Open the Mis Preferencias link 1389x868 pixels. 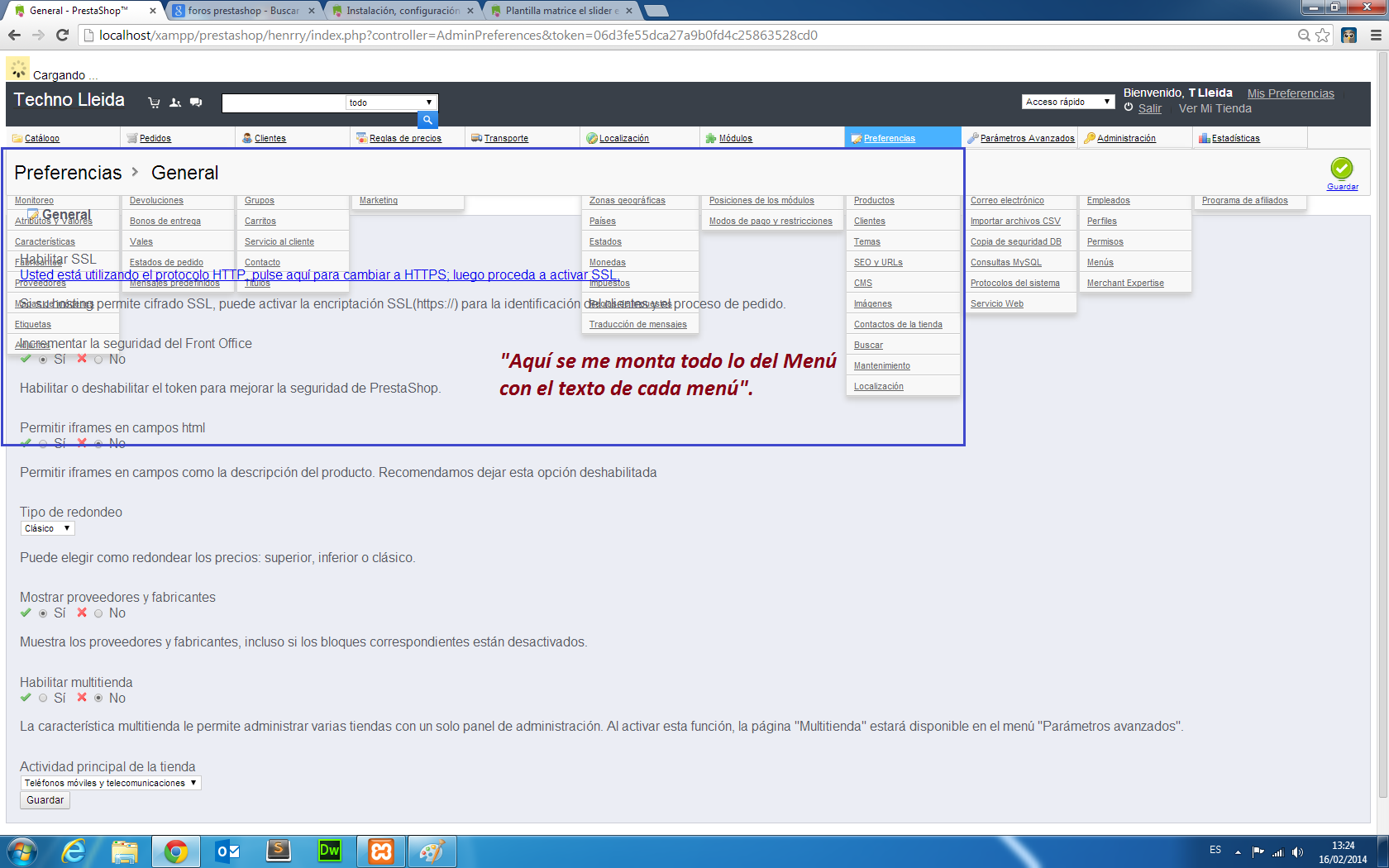1291,93
